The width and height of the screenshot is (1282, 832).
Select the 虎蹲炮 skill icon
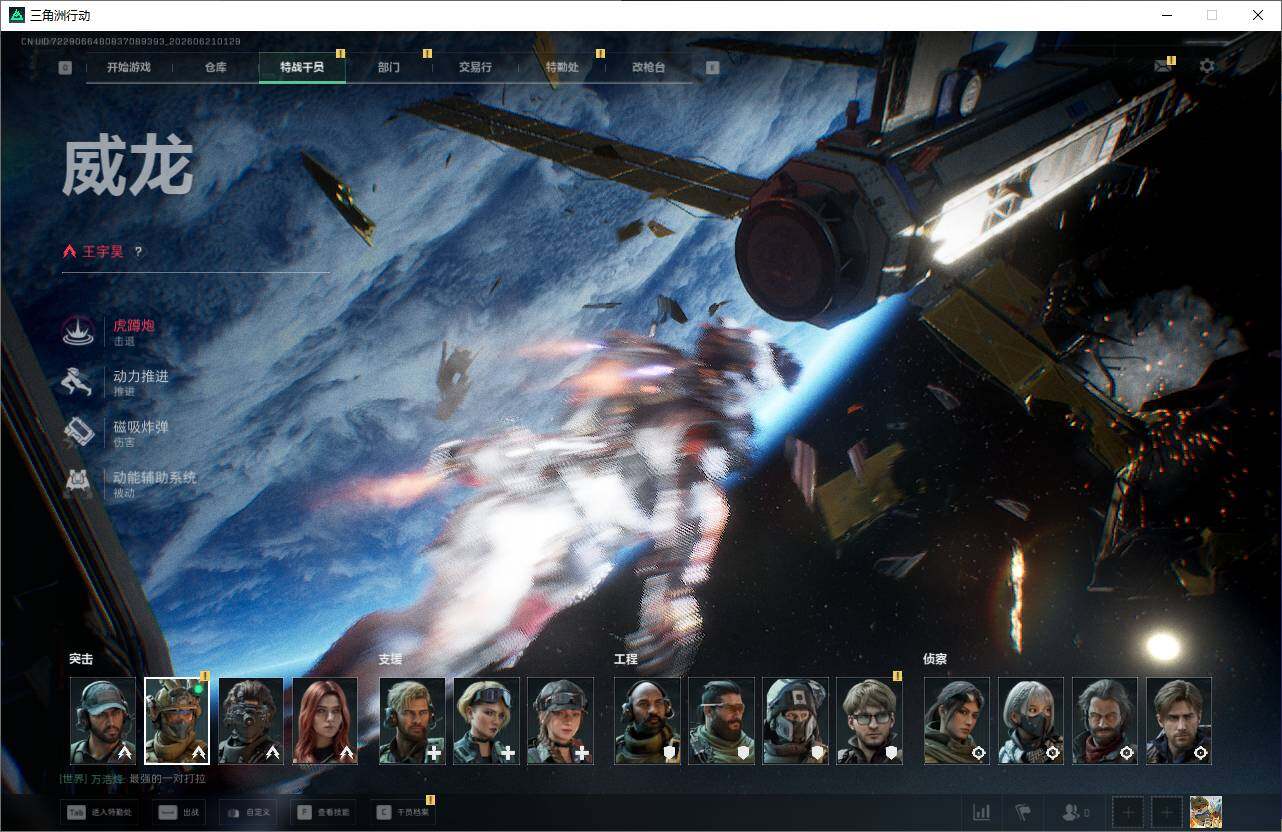pyautogui.click(x=78, y=331)
